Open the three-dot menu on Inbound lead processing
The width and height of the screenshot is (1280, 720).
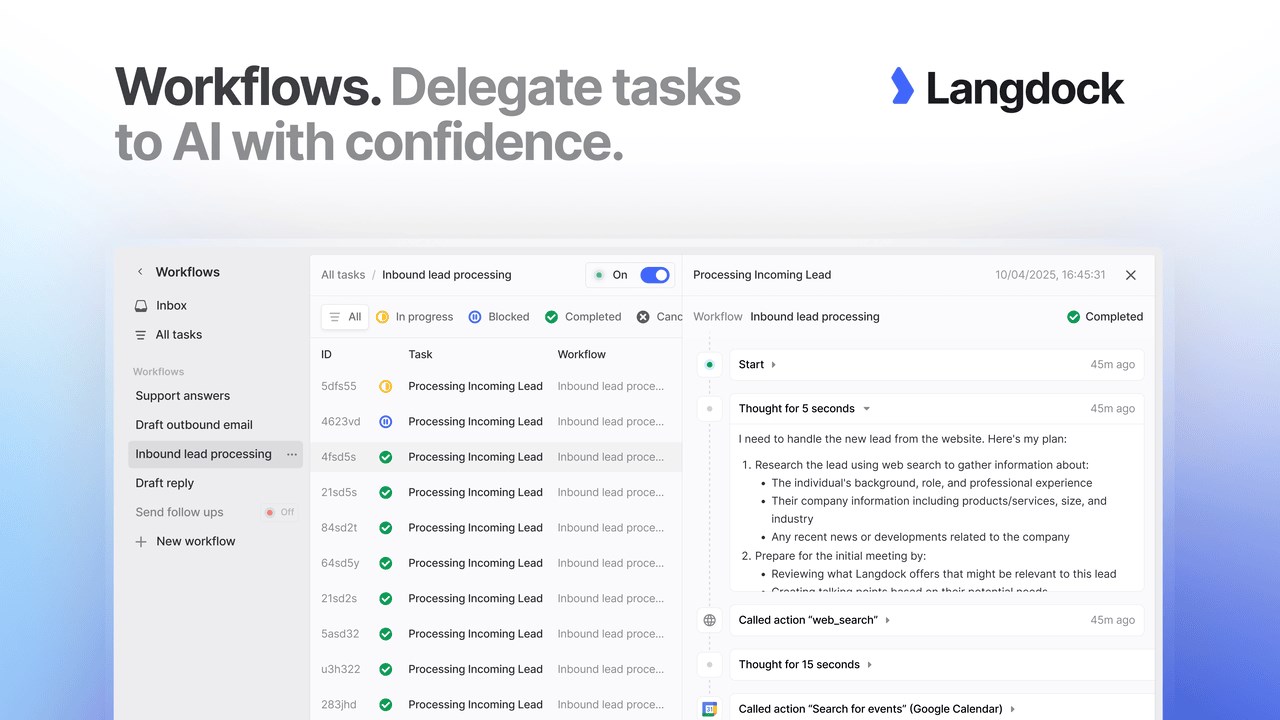pyautogui.click(x=292, y=454)
